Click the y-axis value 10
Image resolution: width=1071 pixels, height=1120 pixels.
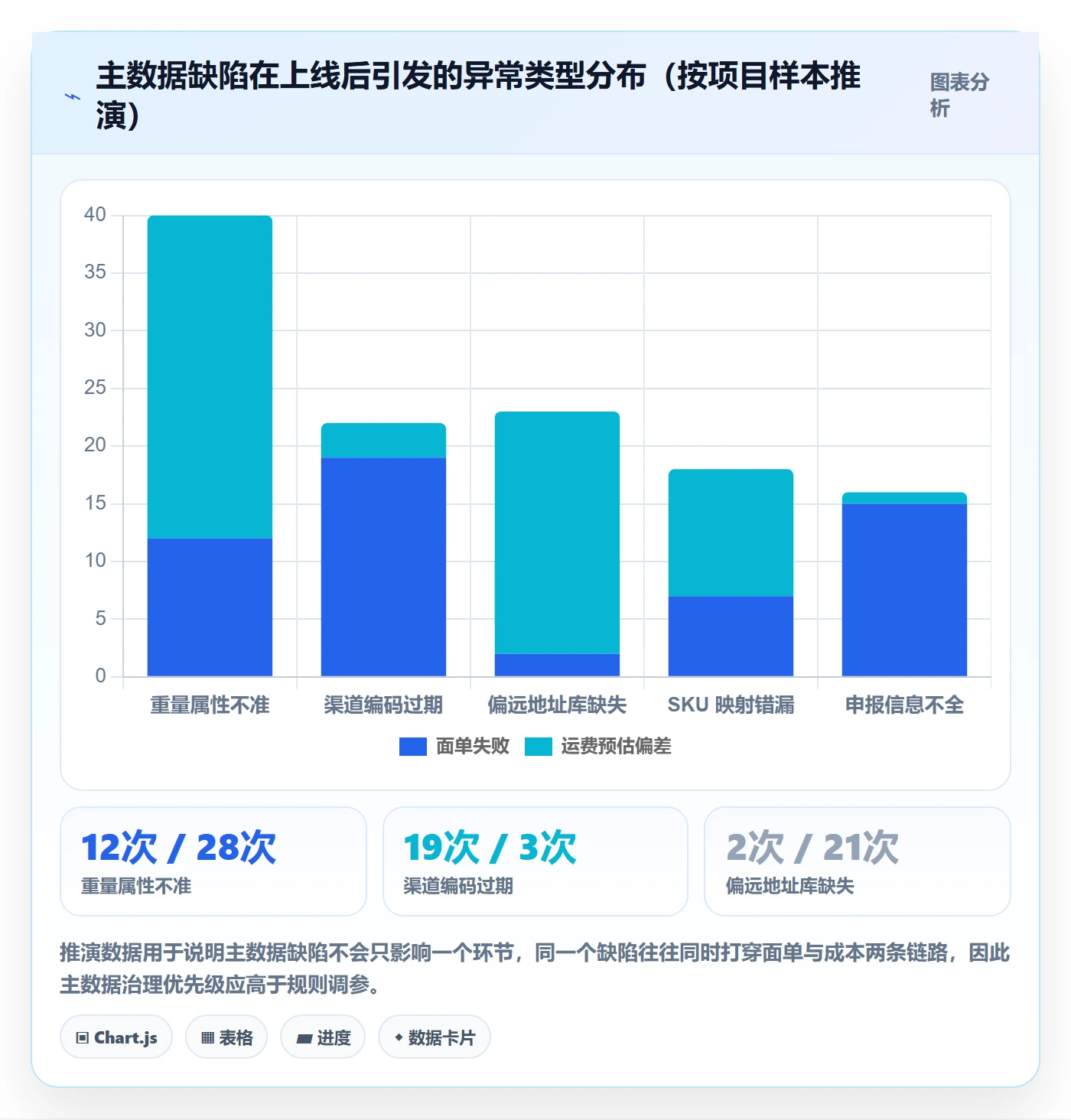pos(95,561)
